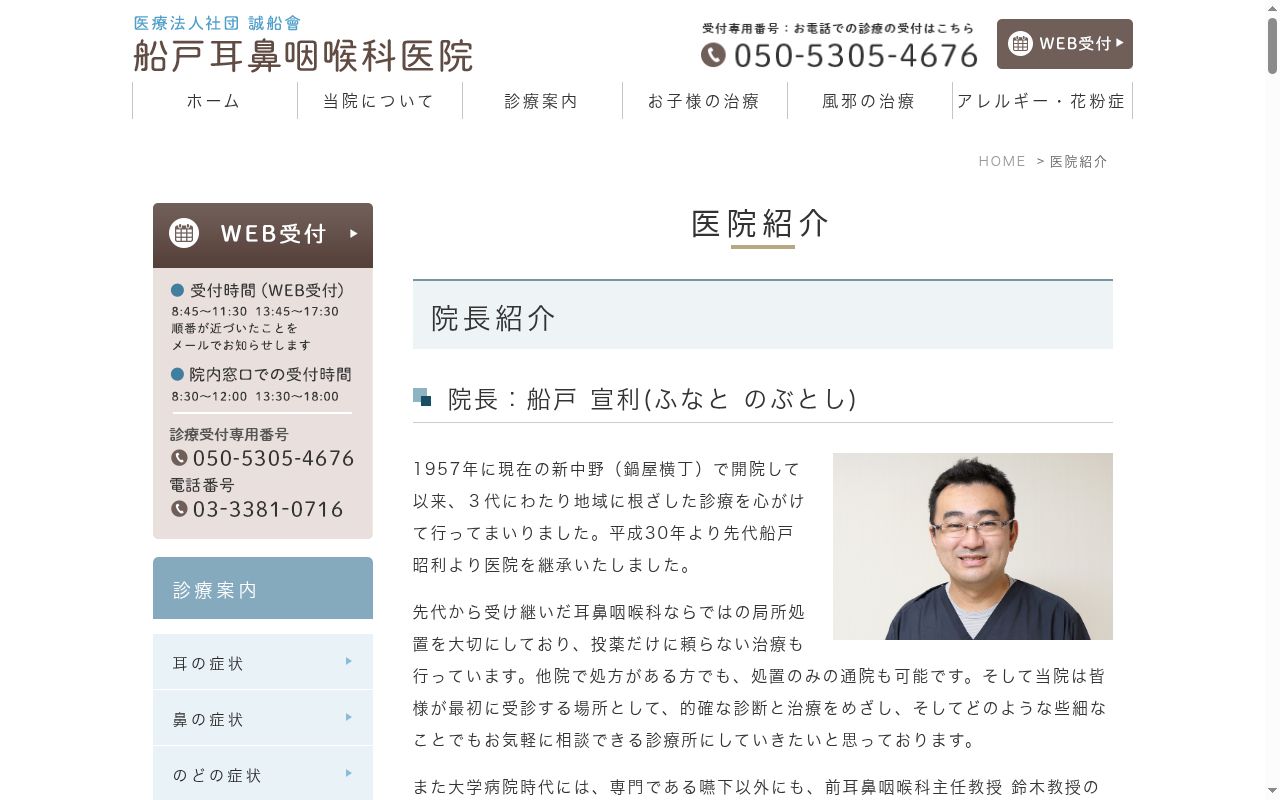Click phone icon next to sidebar 050-5305-4676

click(x=179, y=457)
